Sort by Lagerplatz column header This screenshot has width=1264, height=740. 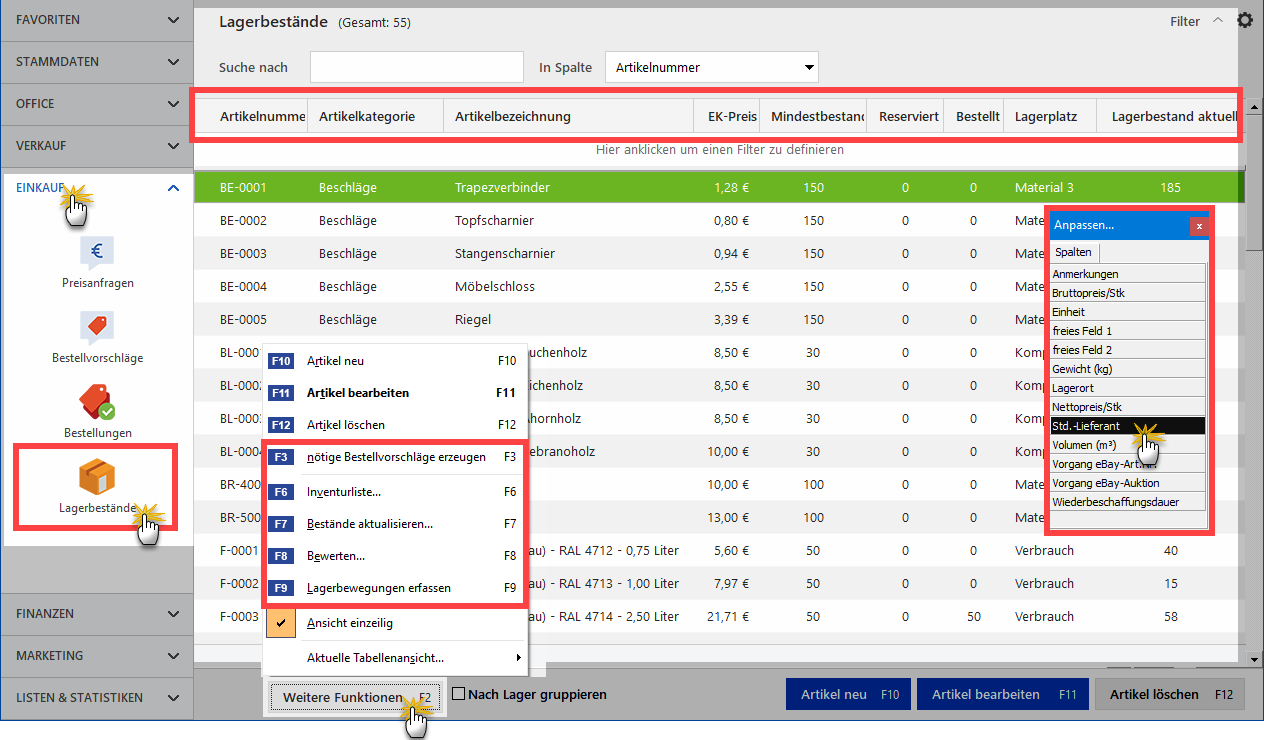[x=1049, y=117]
